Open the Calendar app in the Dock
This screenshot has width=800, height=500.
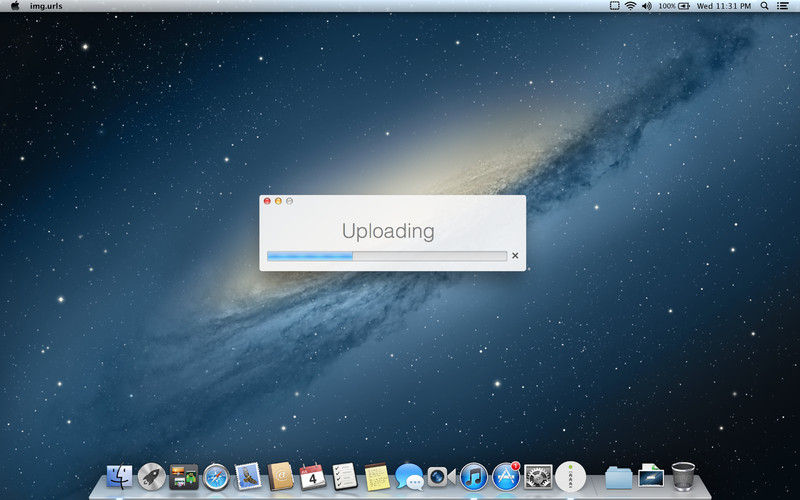point(312,477)
